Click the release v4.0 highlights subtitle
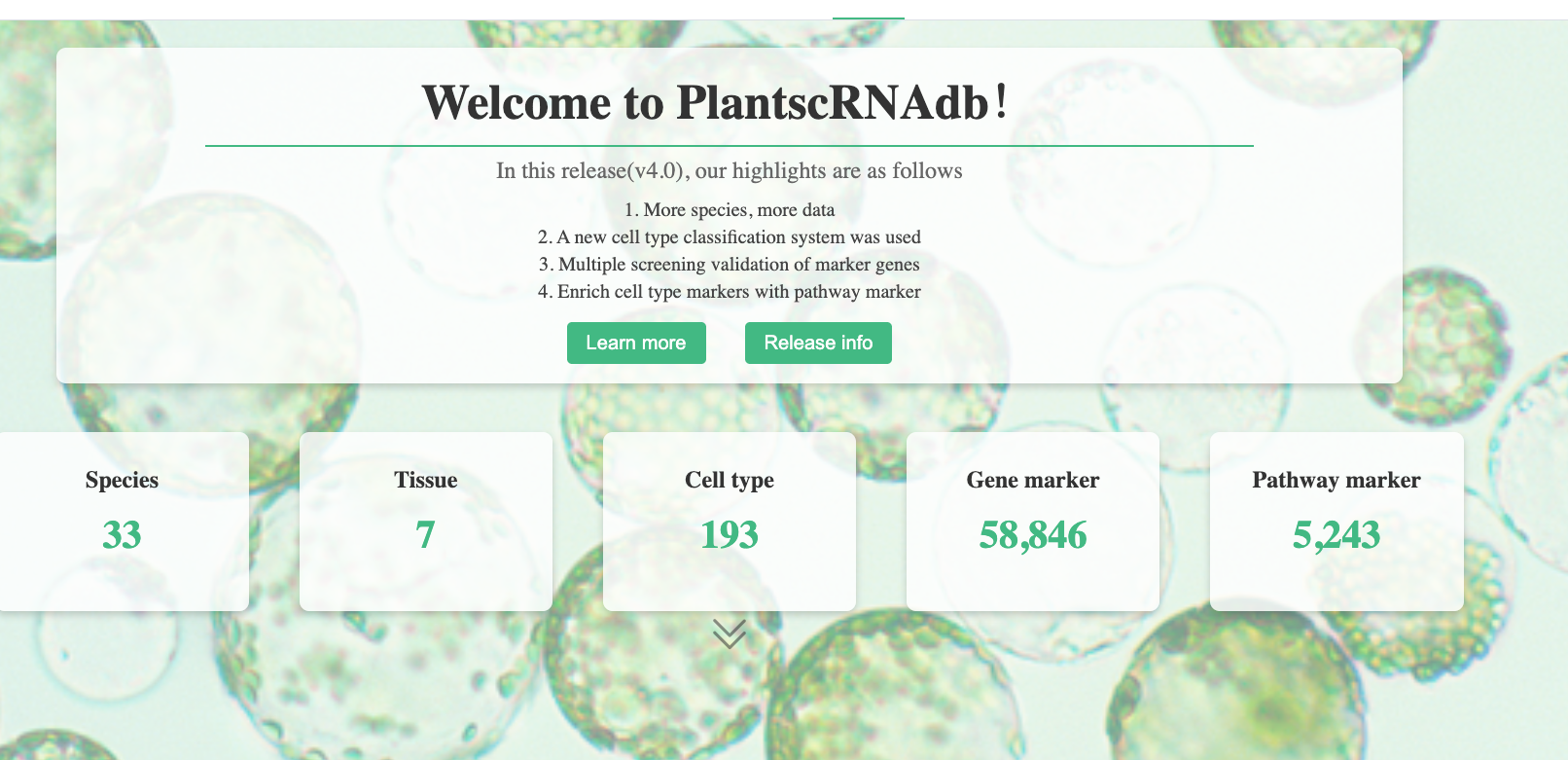Screen dimensions: 1568x760 tap(729, 171)
